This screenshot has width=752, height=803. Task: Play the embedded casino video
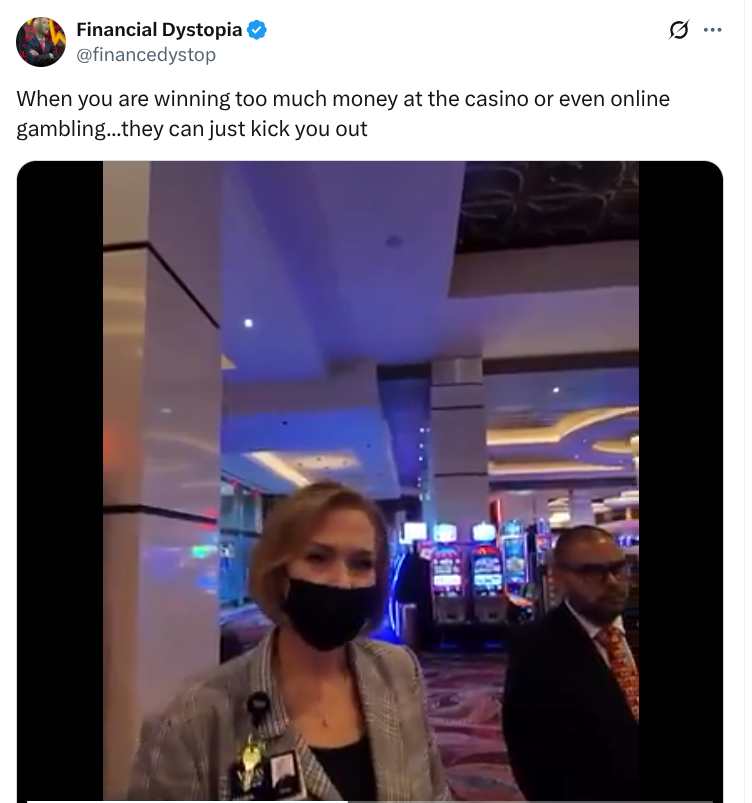coord(370,481)
